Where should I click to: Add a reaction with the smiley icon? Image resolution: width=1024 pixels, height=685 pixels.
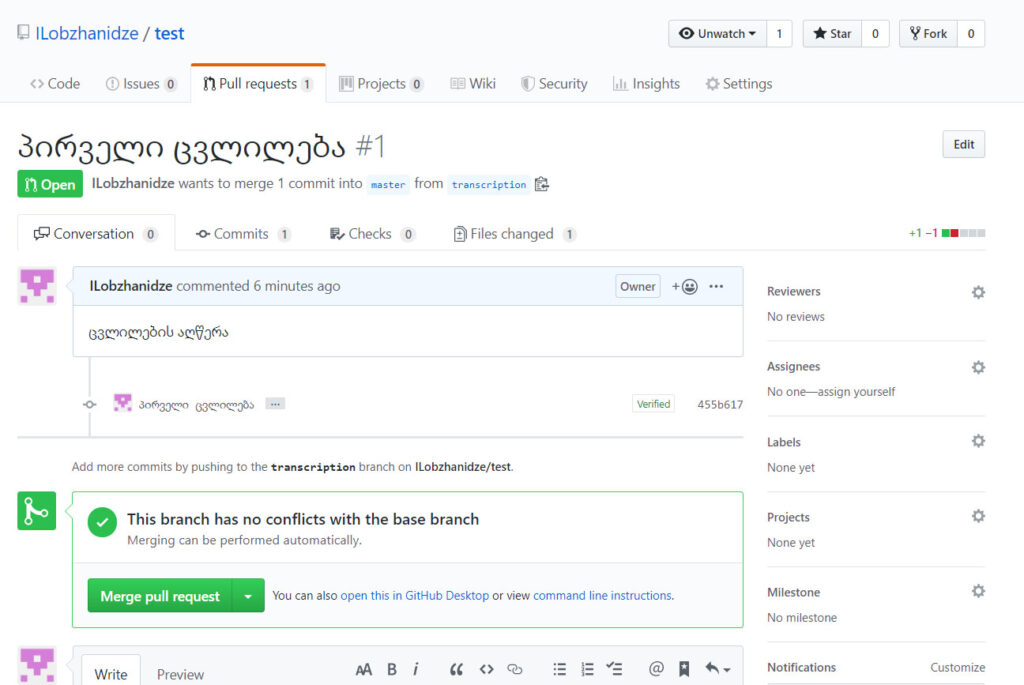685,287
